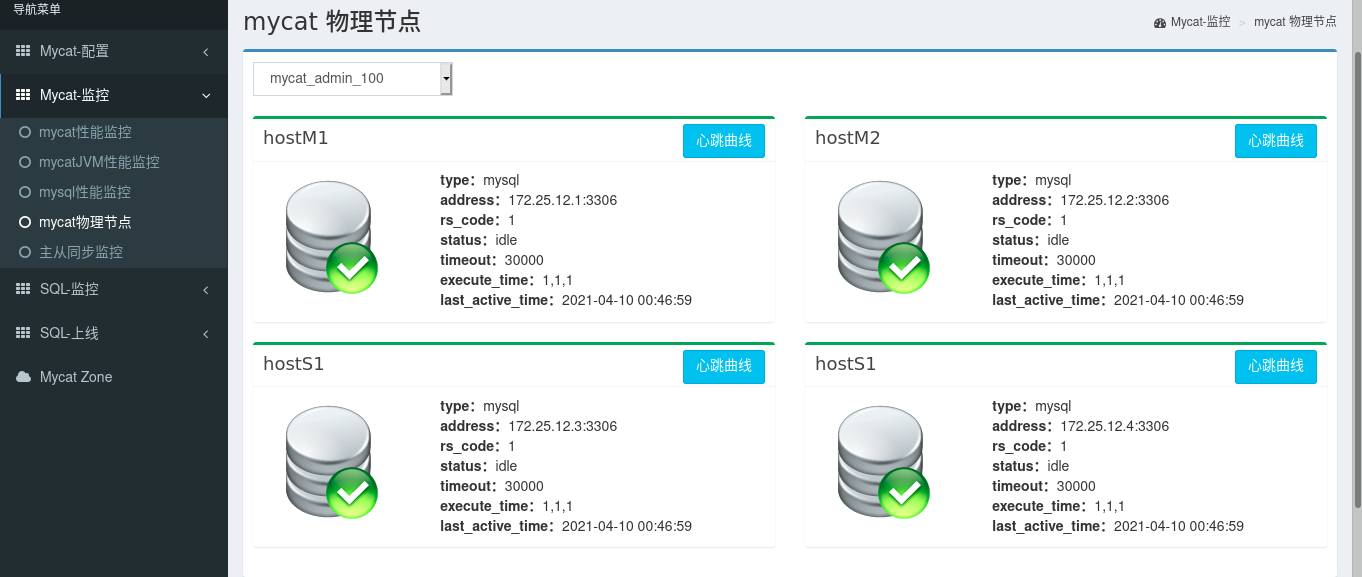
Task: Expand the SQL-上线 menu chevron
Action: (206, 334)
